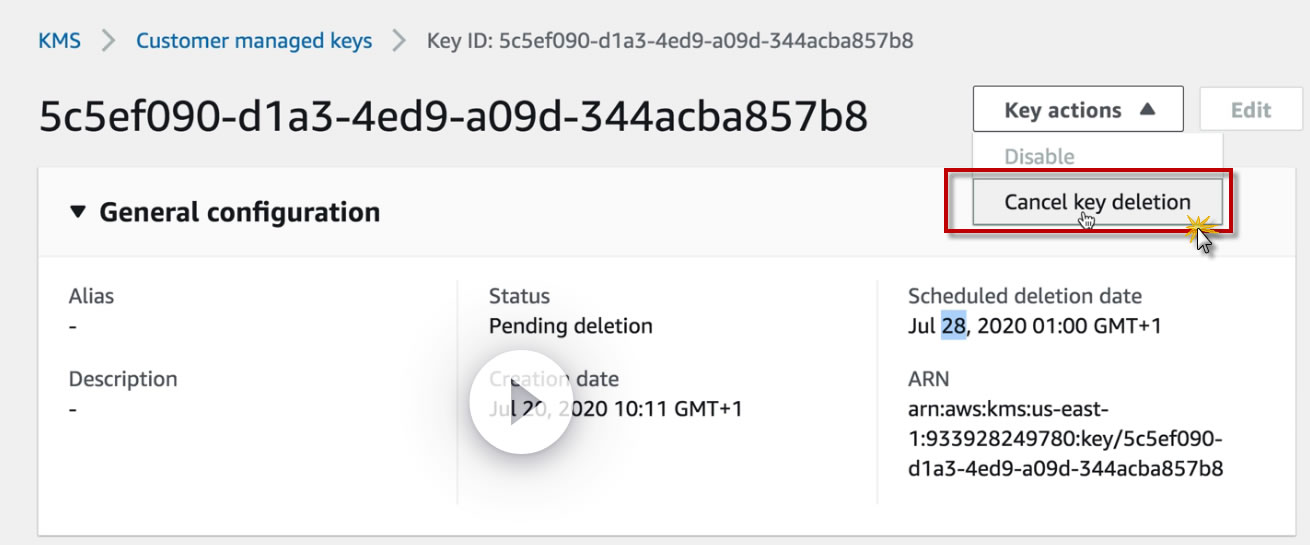Click the General configuration section title
The width and height of the screenshot is (1310, 545).
pos(239,213)
